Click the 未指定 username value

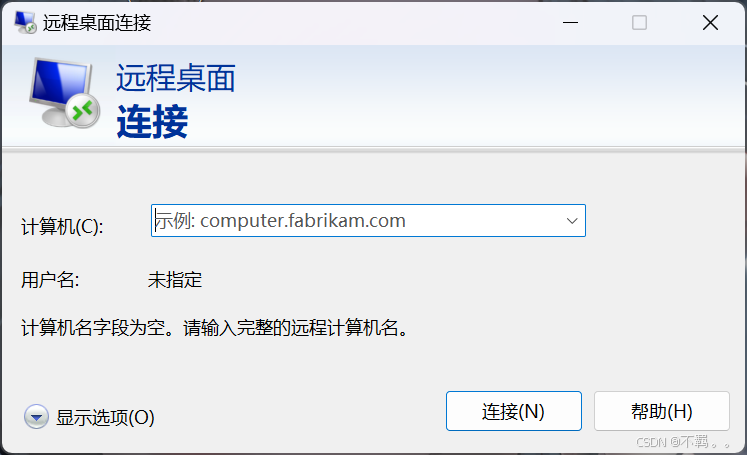(x=175, y=280)
